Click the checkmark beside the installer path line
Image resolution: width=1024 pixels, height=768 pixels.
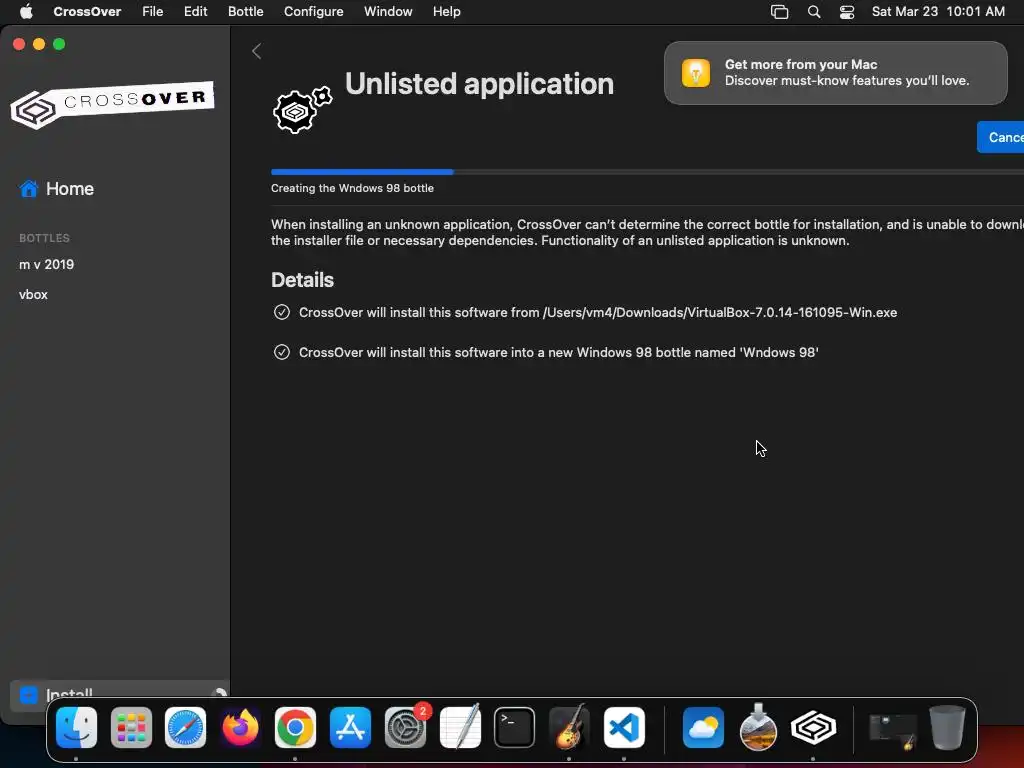click(281, 312)
